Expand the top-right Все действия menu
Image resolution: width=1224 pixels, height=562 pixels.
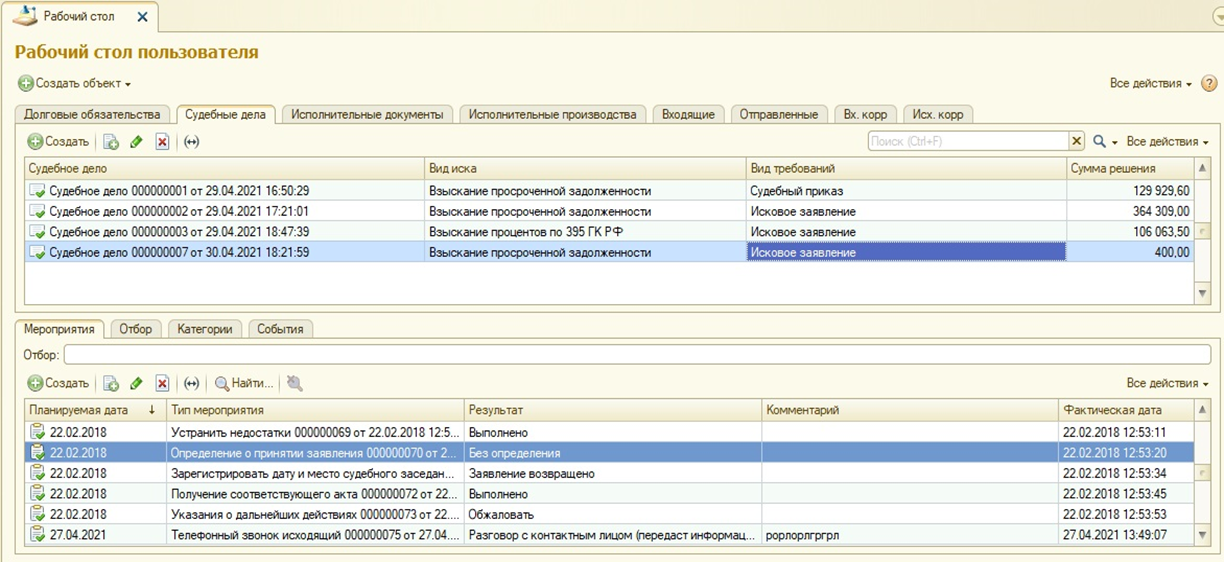click(x=1150, y=84)
